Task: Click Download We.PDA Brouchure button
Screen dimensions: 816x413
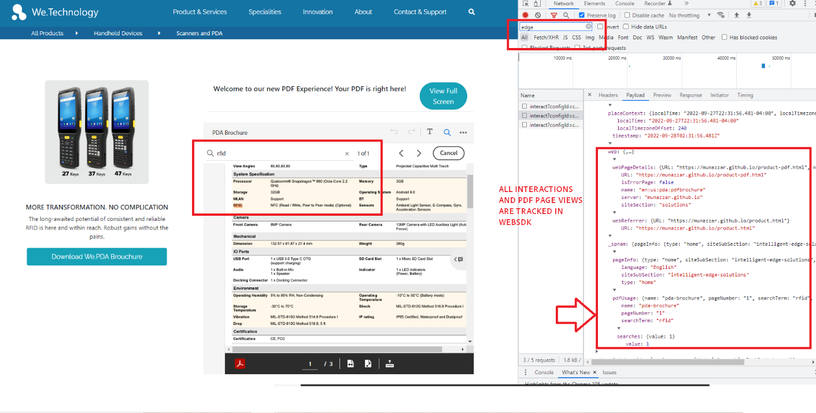Action: 97,257
